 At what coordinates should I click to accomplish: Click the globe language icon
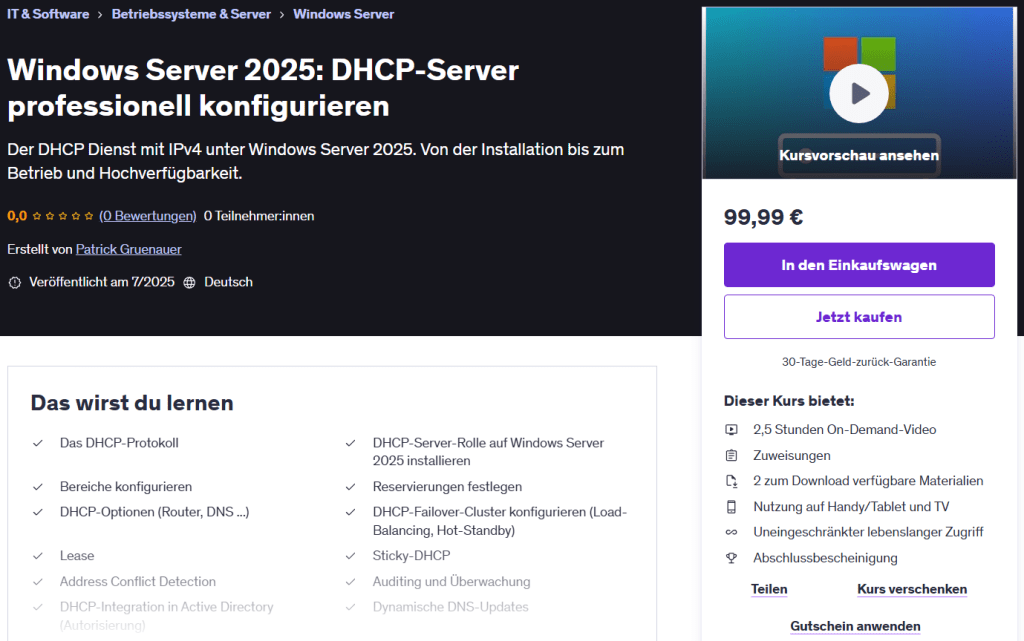click(x=189, y=283)
